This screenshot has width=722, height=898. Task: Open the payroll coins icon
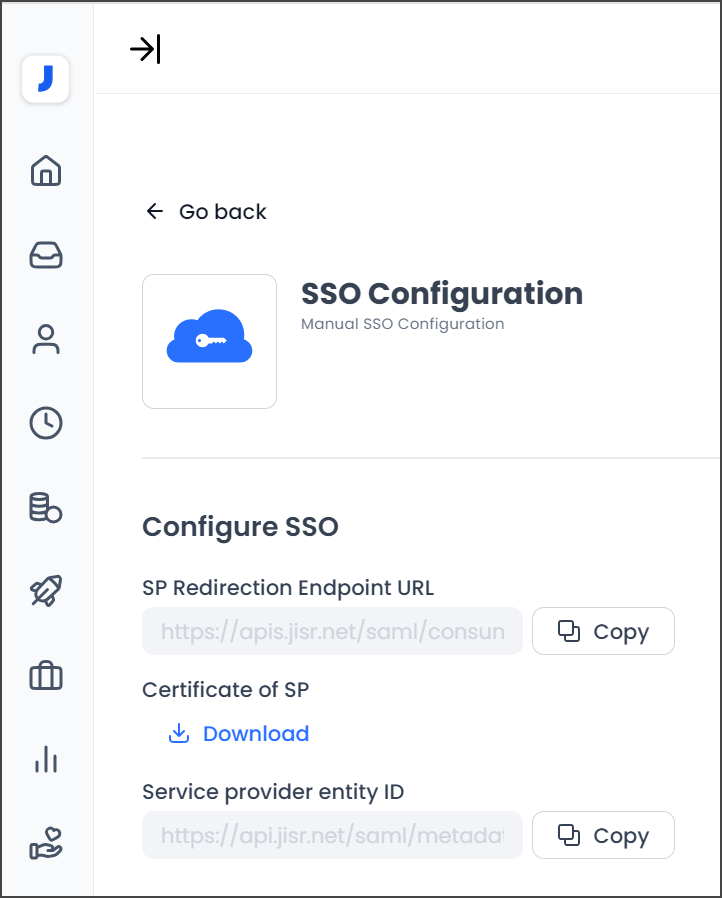(45, 507)
